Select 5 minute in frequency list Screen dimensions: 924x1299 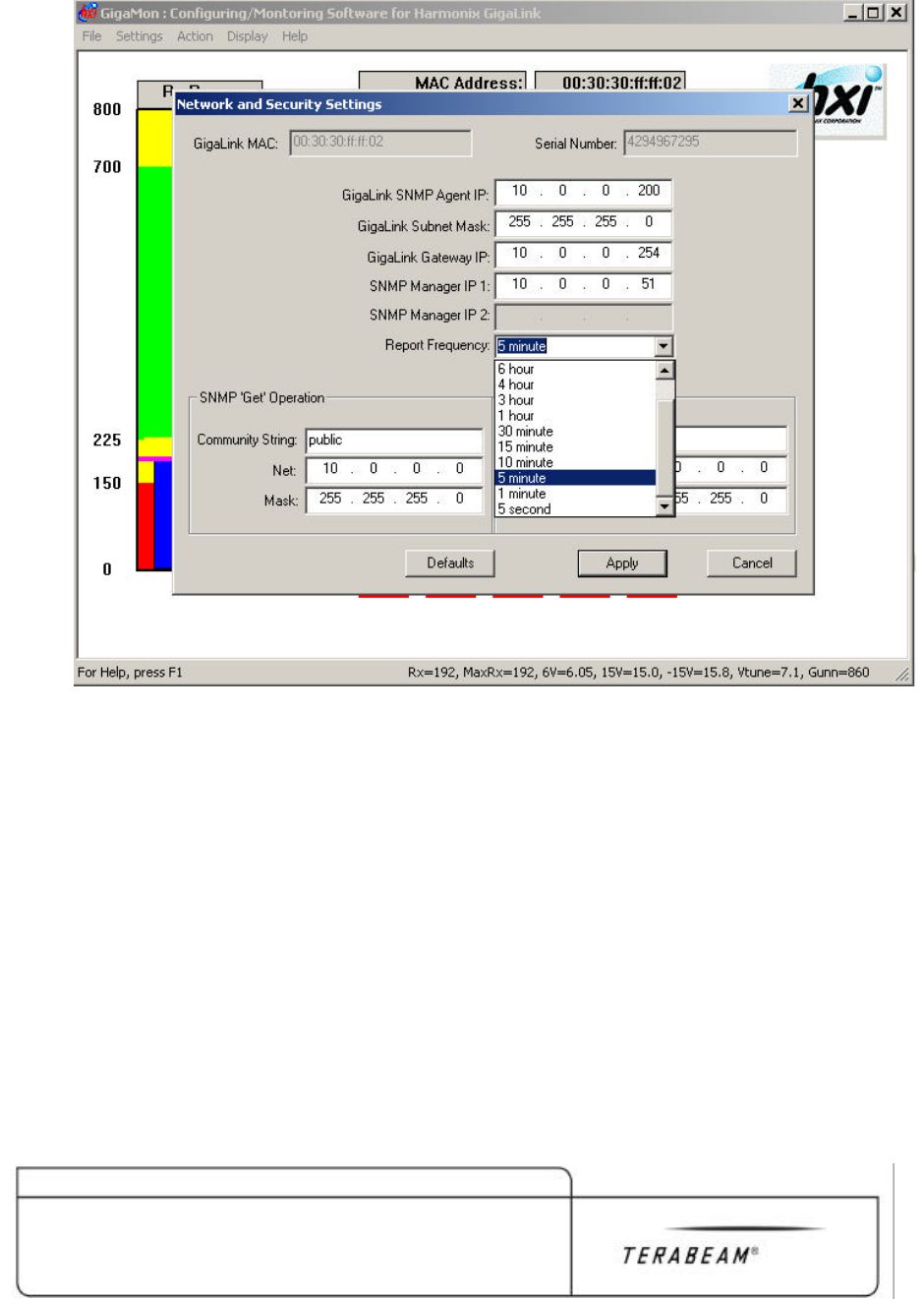click(575, 478)
